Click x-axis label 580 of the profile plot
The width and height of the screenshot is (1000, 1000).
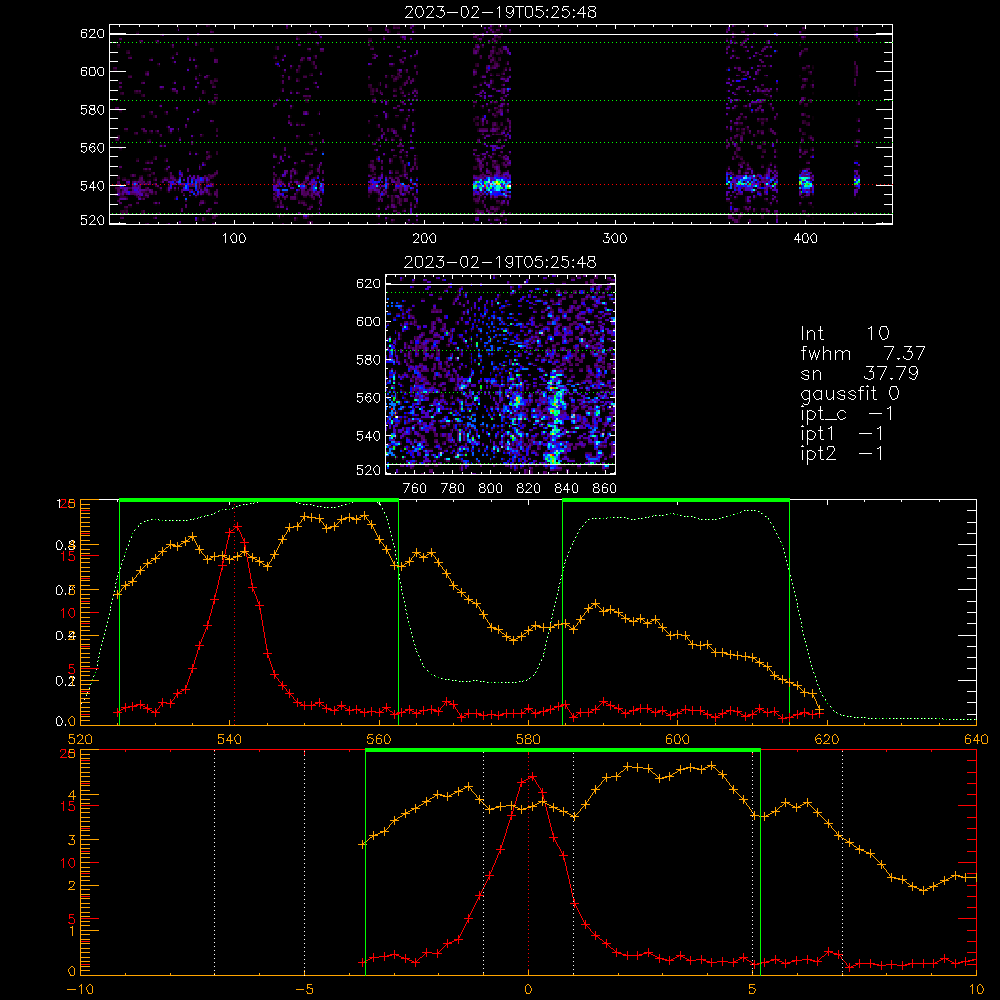coord(528,740)
